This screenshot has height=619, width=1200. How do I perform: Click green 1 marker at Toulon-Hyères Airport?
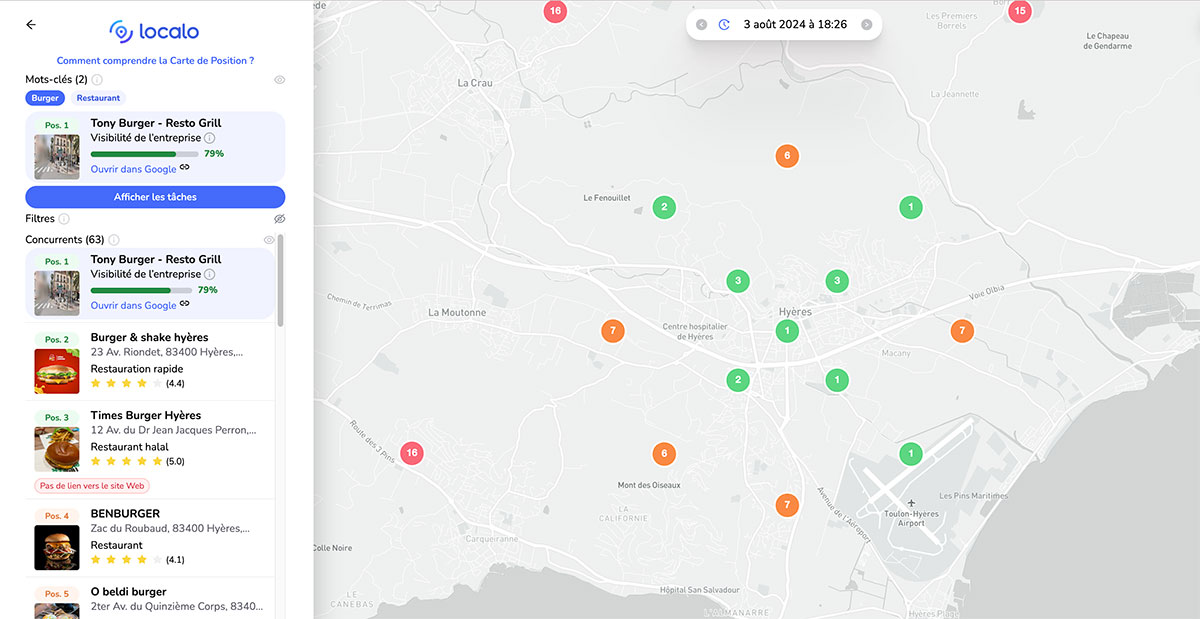point(910,454)
